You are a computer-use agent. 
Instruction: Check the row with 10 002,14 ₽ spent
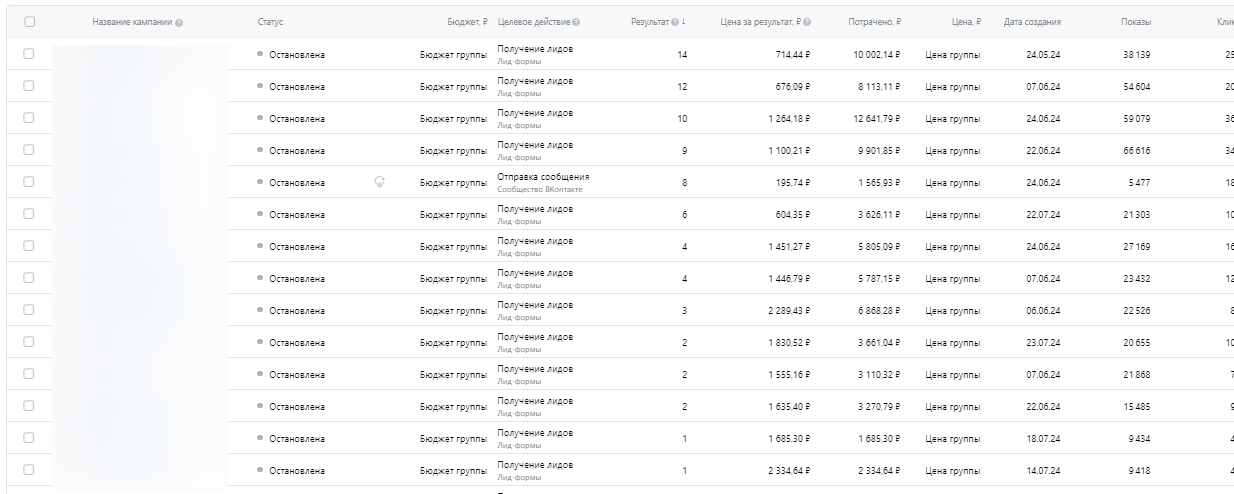coord(29,54)
